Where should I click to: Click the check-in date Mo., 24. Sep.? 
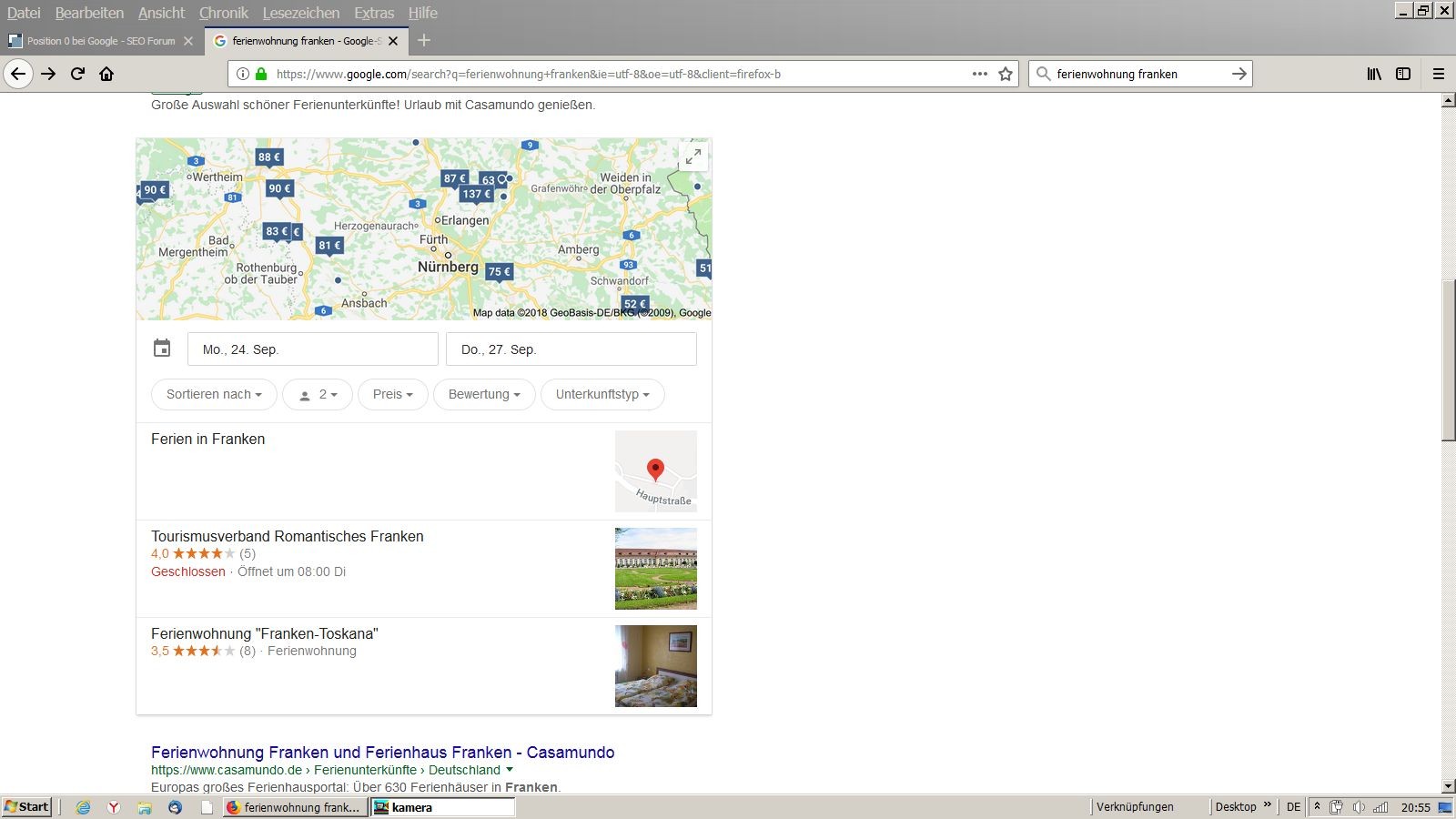(x=312, y=349)
